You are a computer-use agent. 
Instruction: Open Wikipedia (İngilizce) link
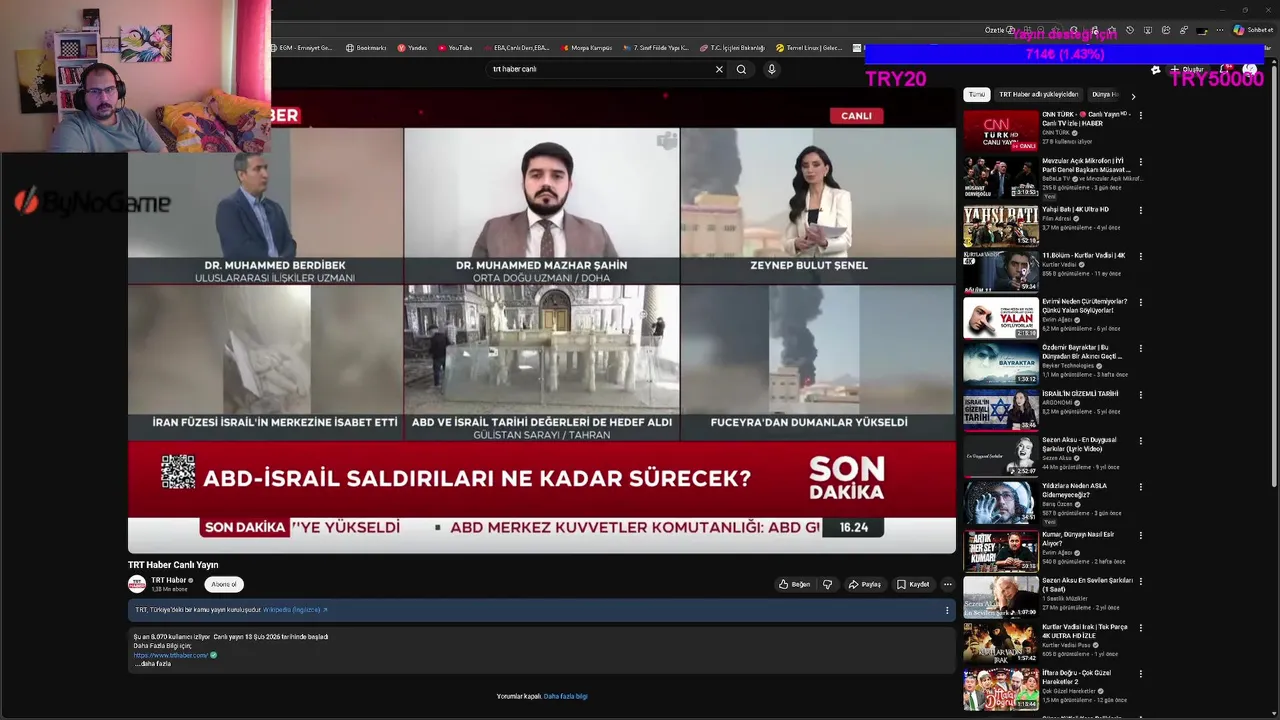click(x=295, y=610)
